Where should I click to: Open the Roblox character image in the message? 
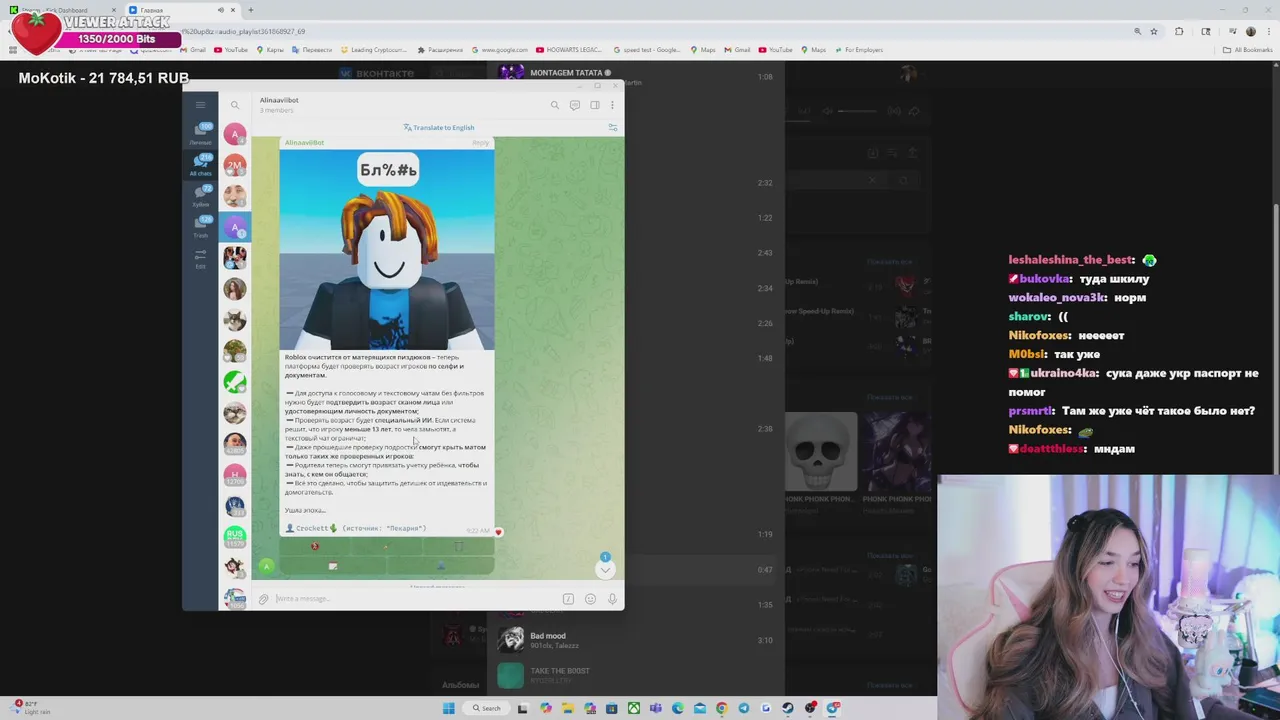point(387,250)
